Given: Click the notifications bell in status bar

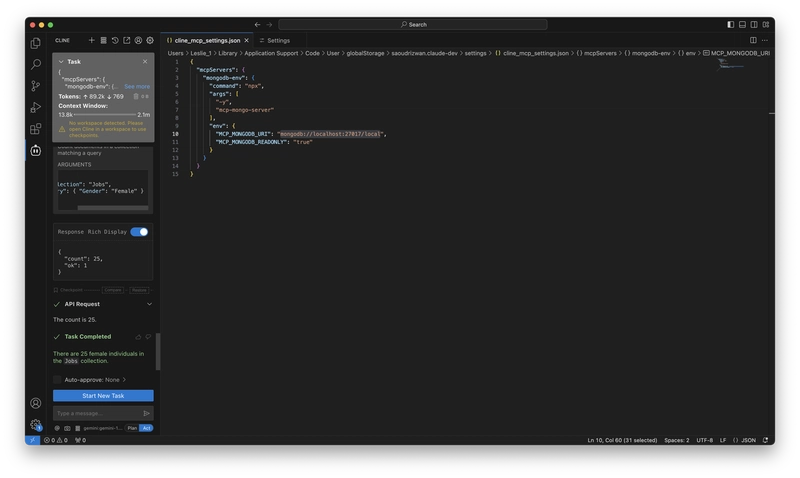Looking at the screenshot, I should click(x=765, y=440).
